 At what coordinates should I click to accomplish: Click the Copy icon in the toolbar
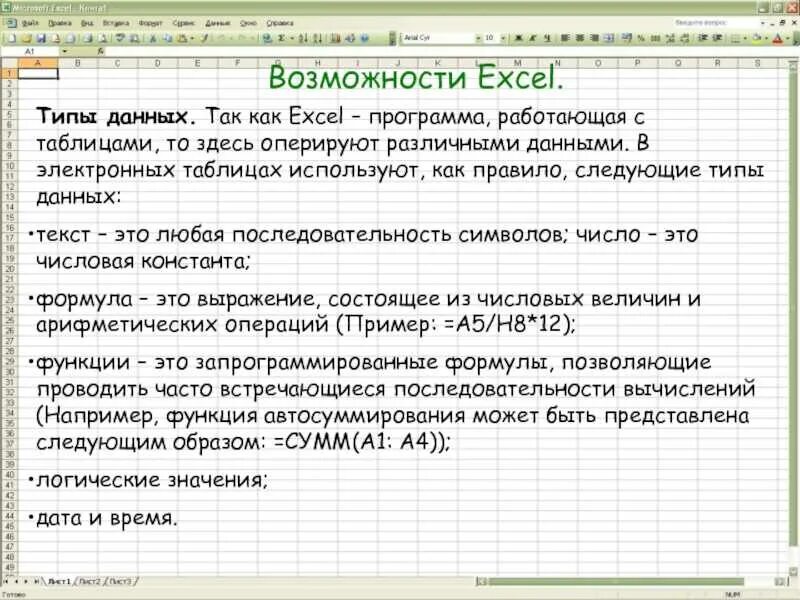click(167, 38)
